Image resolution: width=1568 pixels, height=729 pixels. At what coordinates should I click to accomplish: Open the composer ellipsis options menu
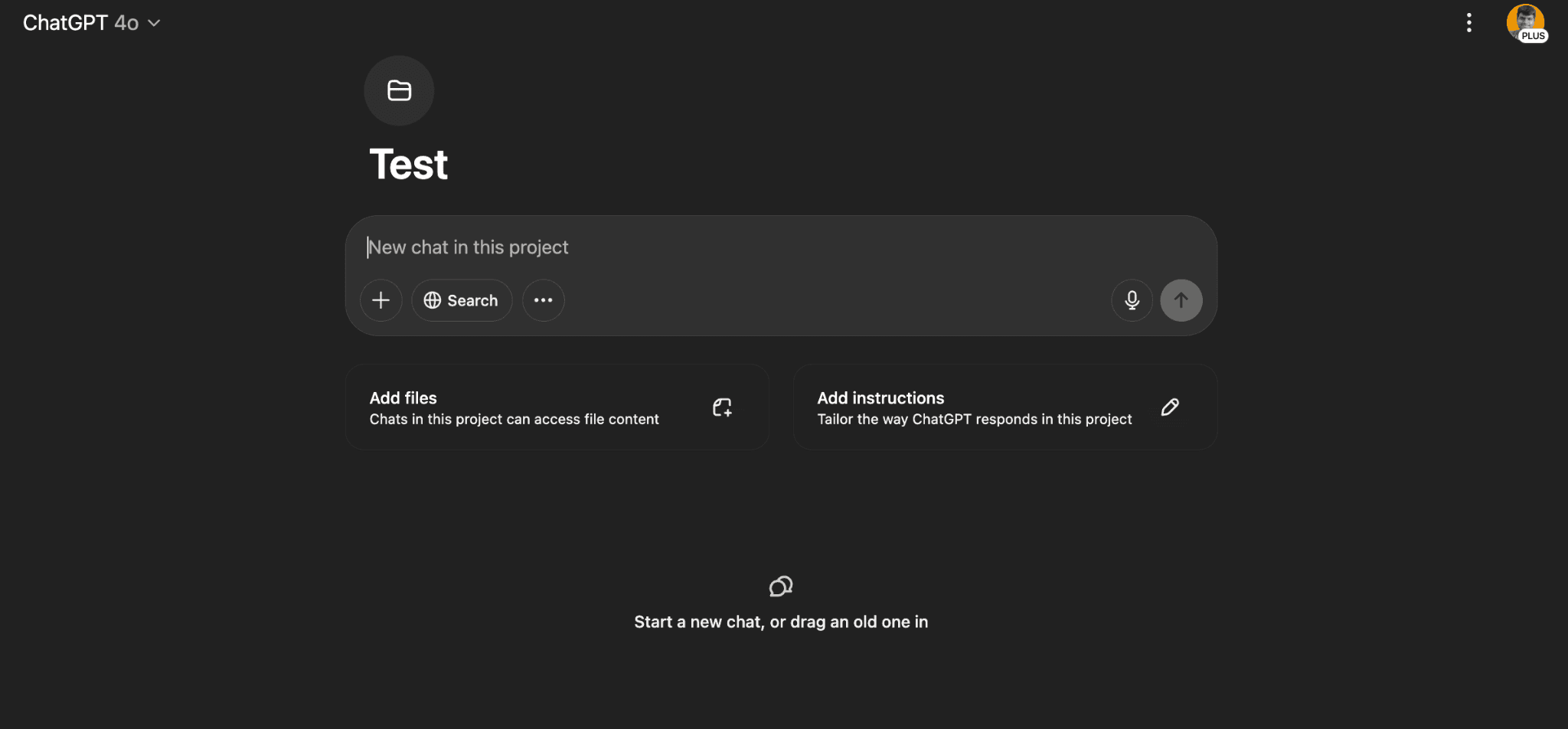coord(543,300)
